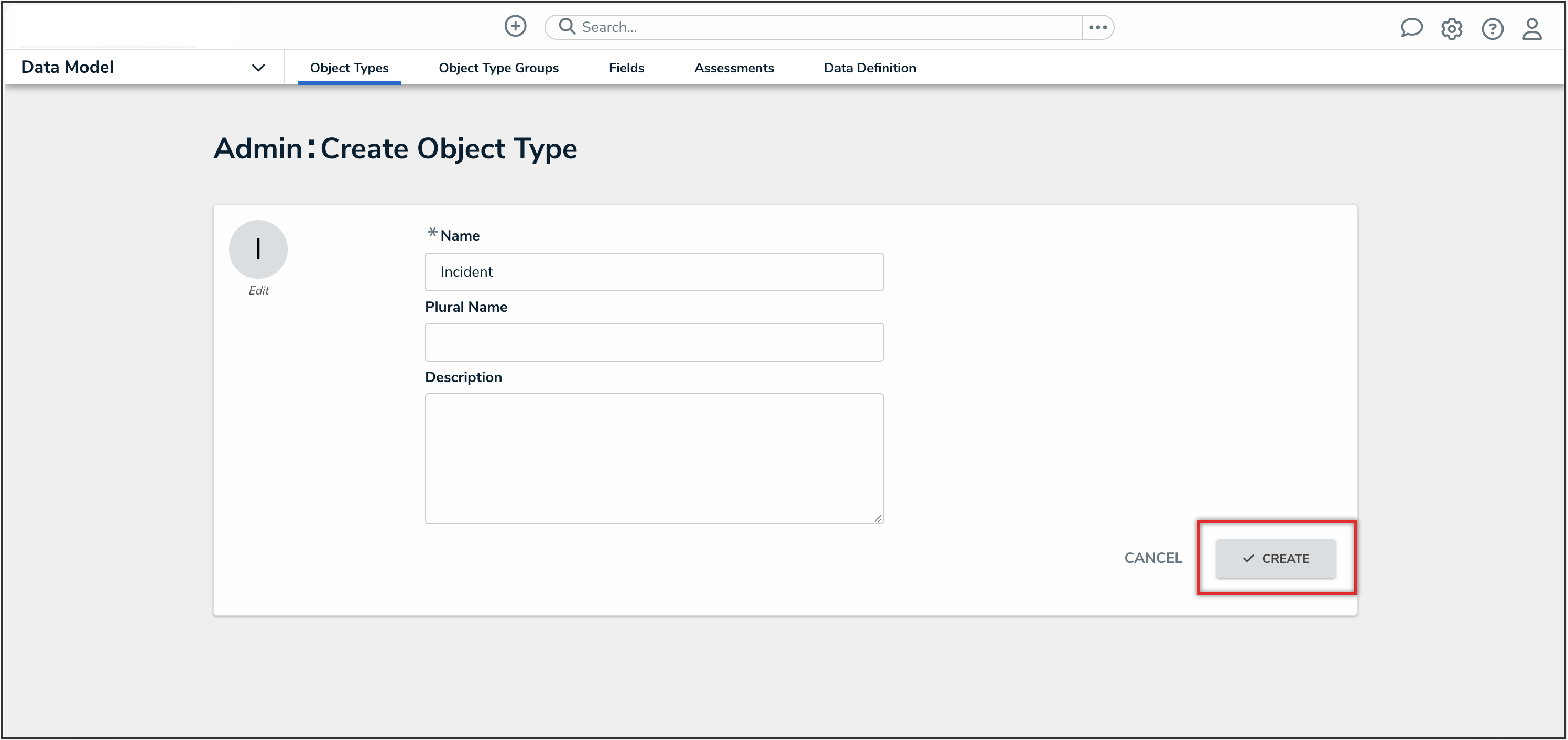Viewport: 1568px width, 740px height.
Task: Click the magnifier search icon
Action: coord(567,27)
